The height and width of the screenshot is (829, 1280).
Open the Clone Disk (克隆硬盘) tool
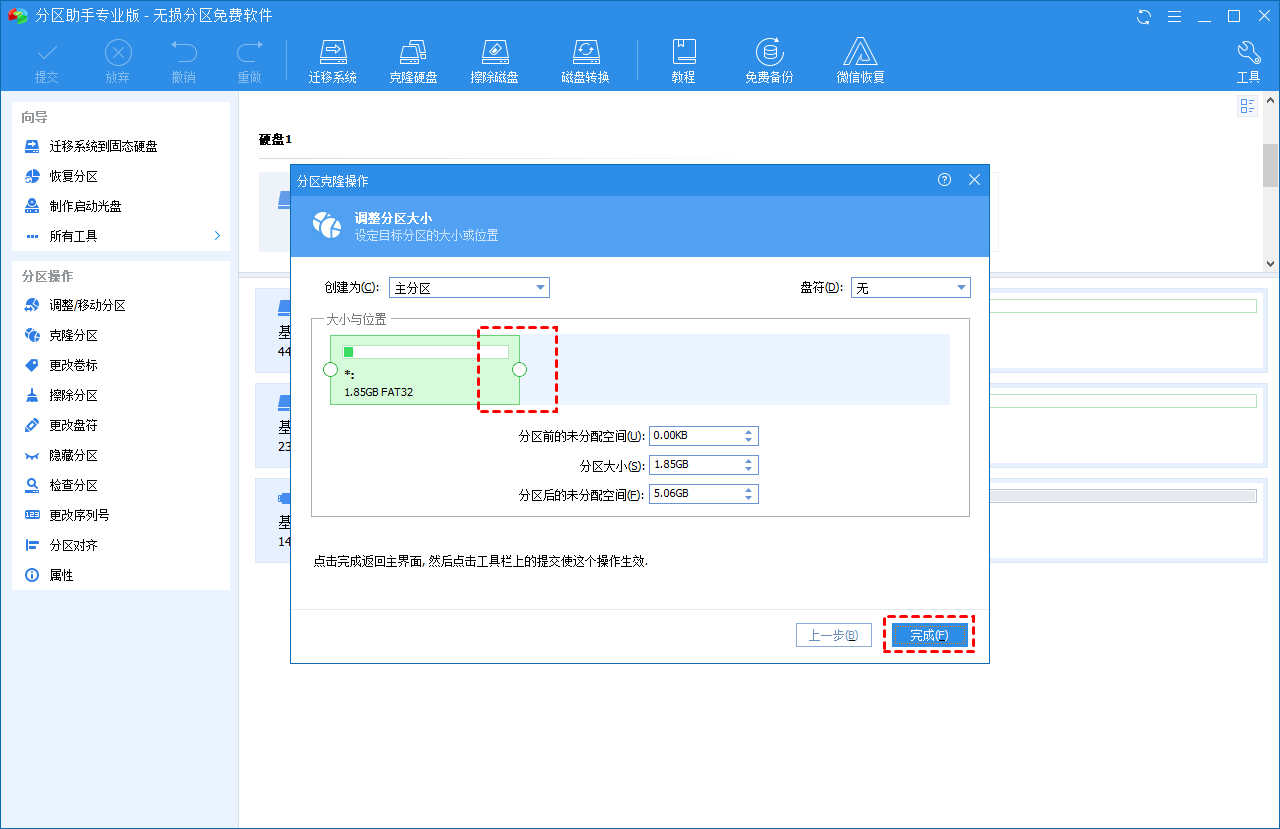tap(413, 61)
